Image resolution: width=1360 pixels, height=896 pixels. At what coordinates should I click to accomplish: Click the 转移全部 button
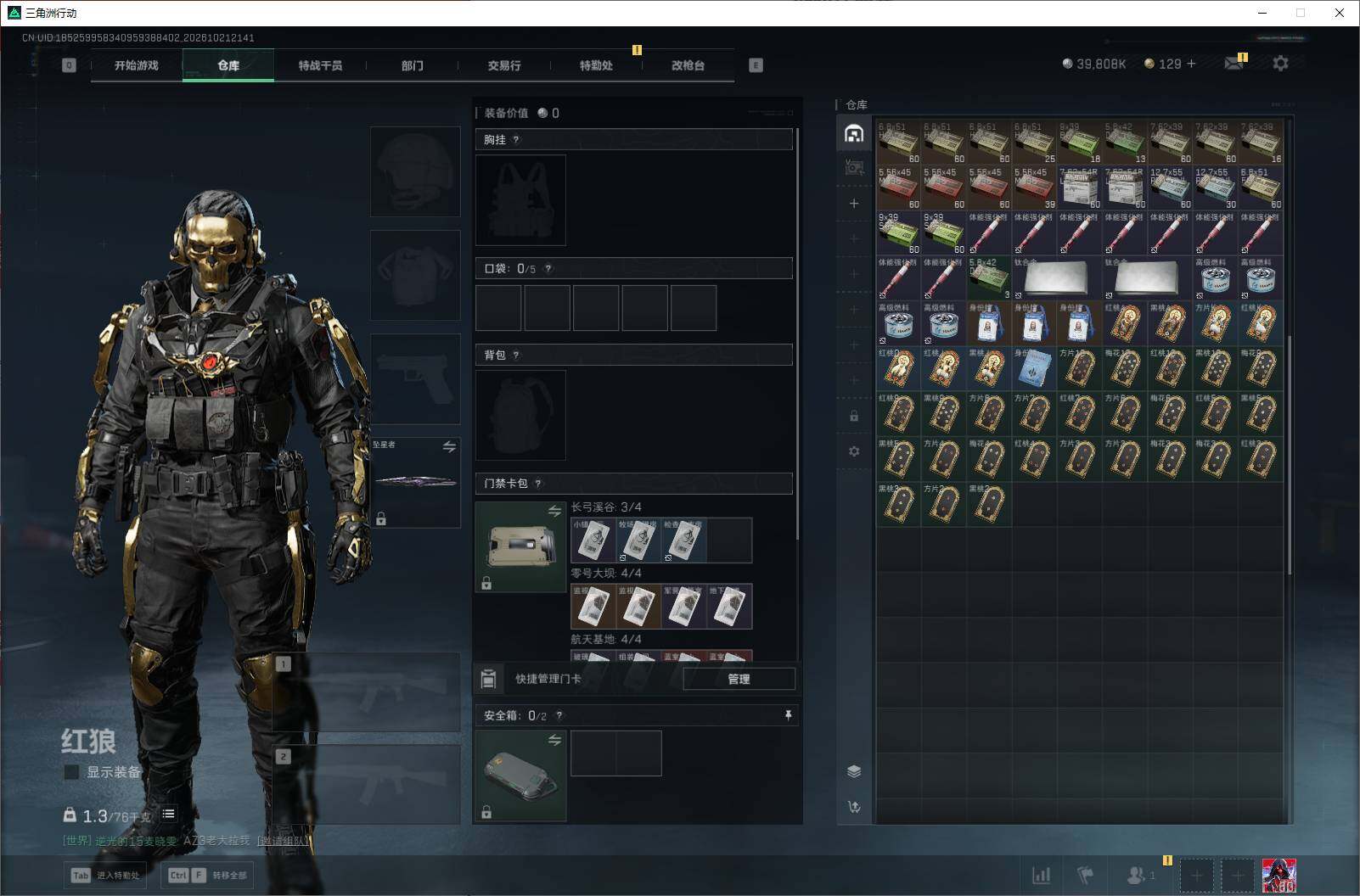[207, 875]
